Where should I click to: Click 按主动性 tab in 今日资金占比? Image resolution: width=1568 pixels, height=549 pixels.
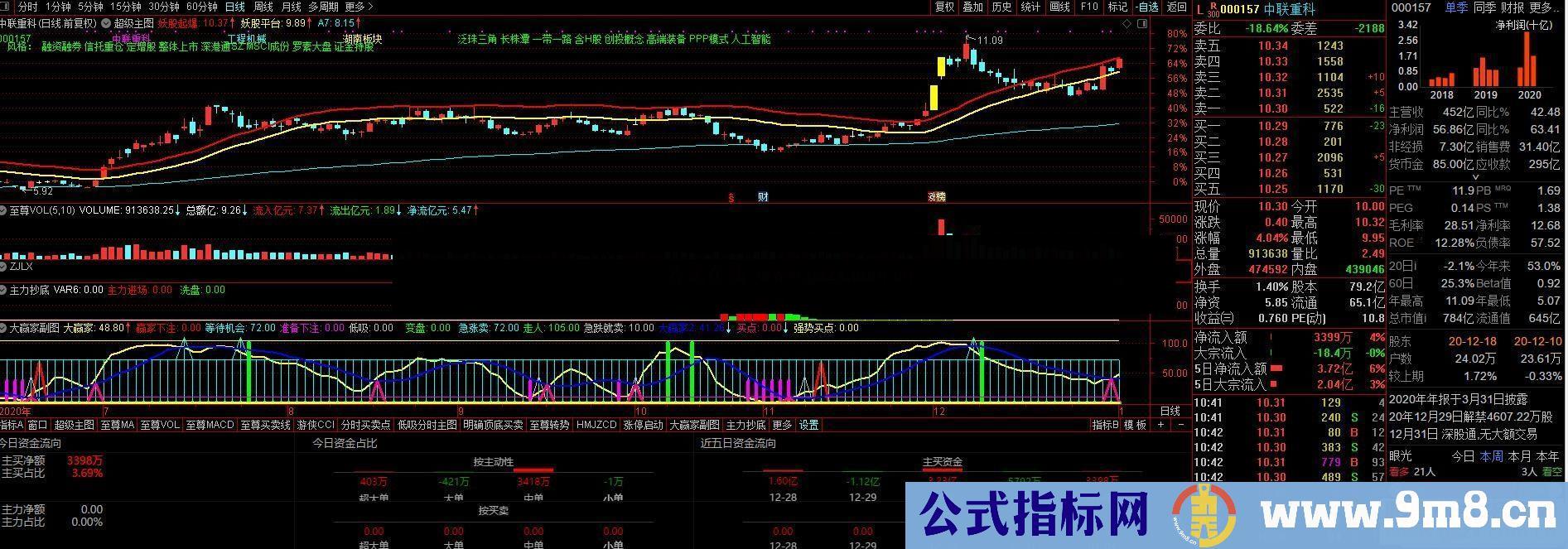click(x=494, y=462)
